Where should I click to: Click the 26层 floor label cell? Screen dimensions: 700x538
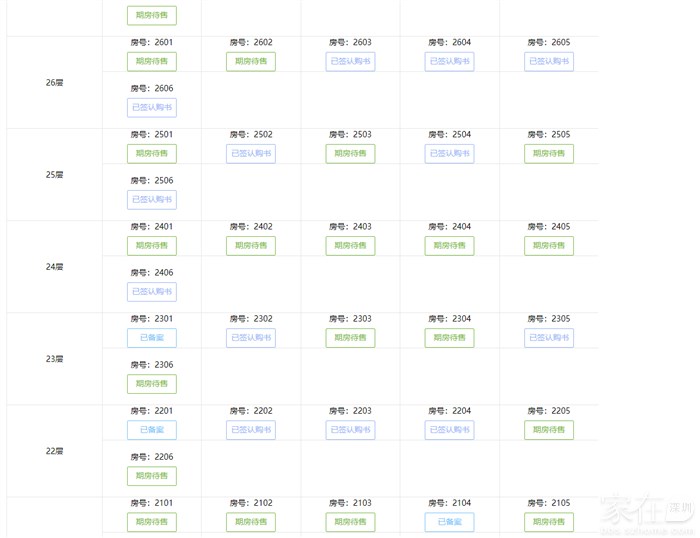(x=54, y=83)
